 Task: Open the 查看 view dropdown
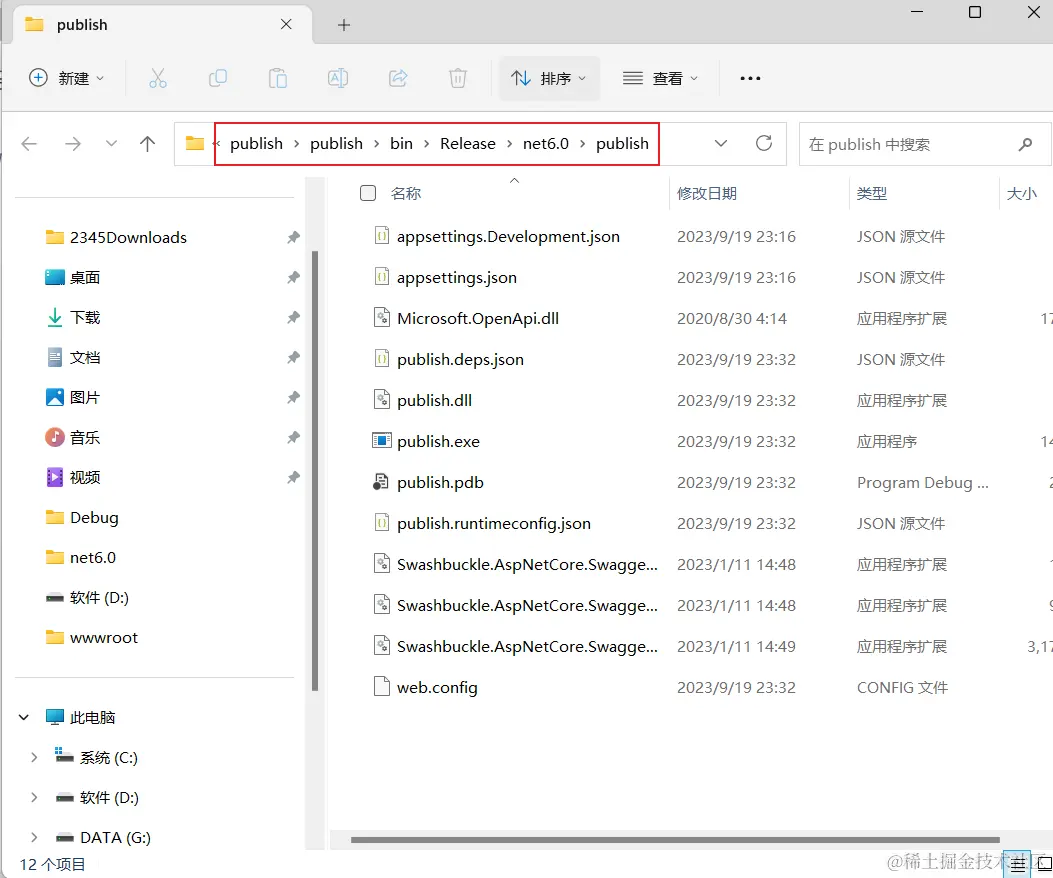click(x=660, y=79)
